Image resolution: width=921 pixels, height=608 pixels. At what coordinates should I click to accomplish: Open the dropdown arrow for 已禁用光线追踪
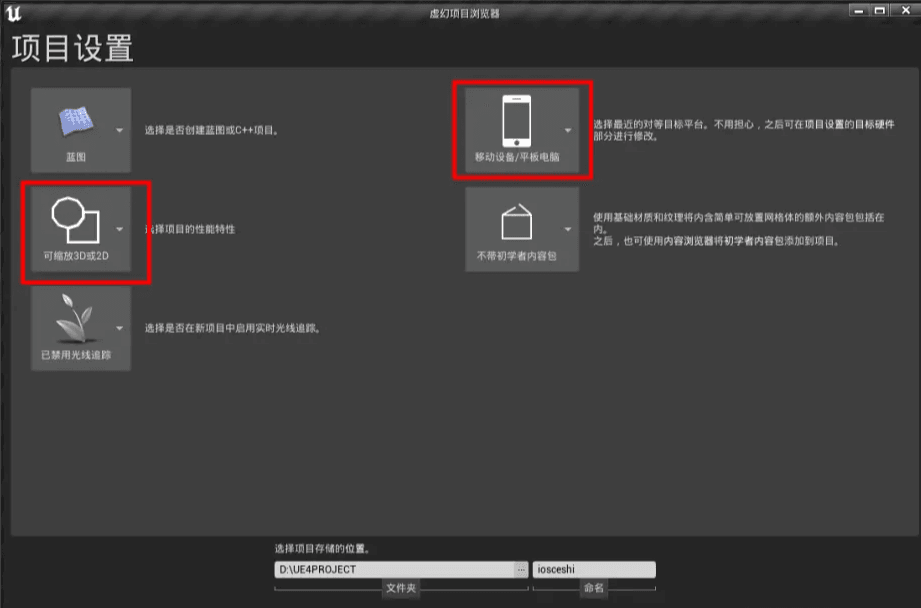[119, 328]
